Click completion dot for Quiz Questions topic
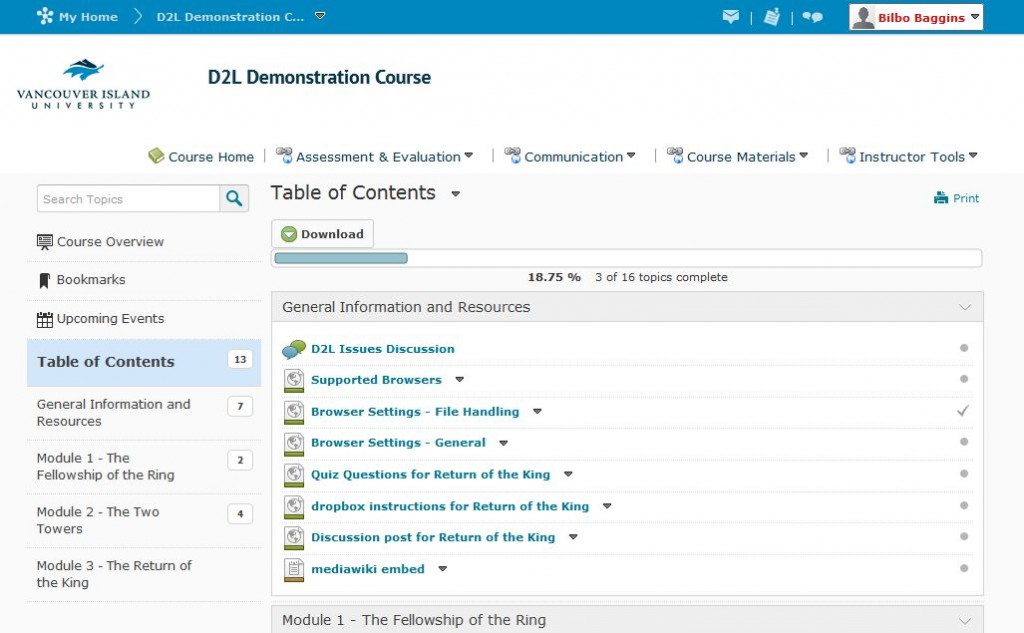This screenshot has height=633, width=1024. 964,474
